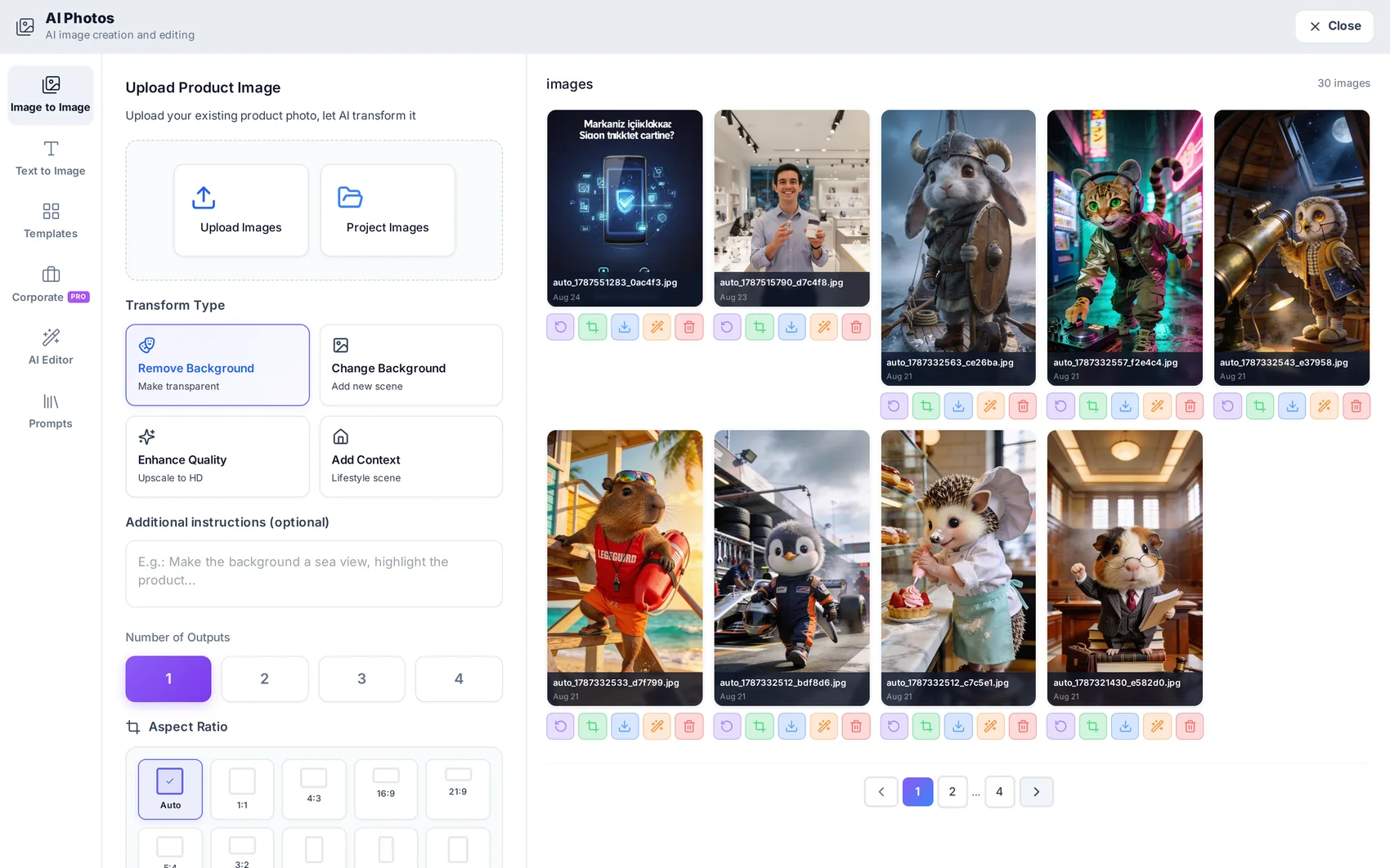This screenshot has height=868, width=1390.
Task: Delete the viking rabbit image ce26ba
Action: point(1023,406)
